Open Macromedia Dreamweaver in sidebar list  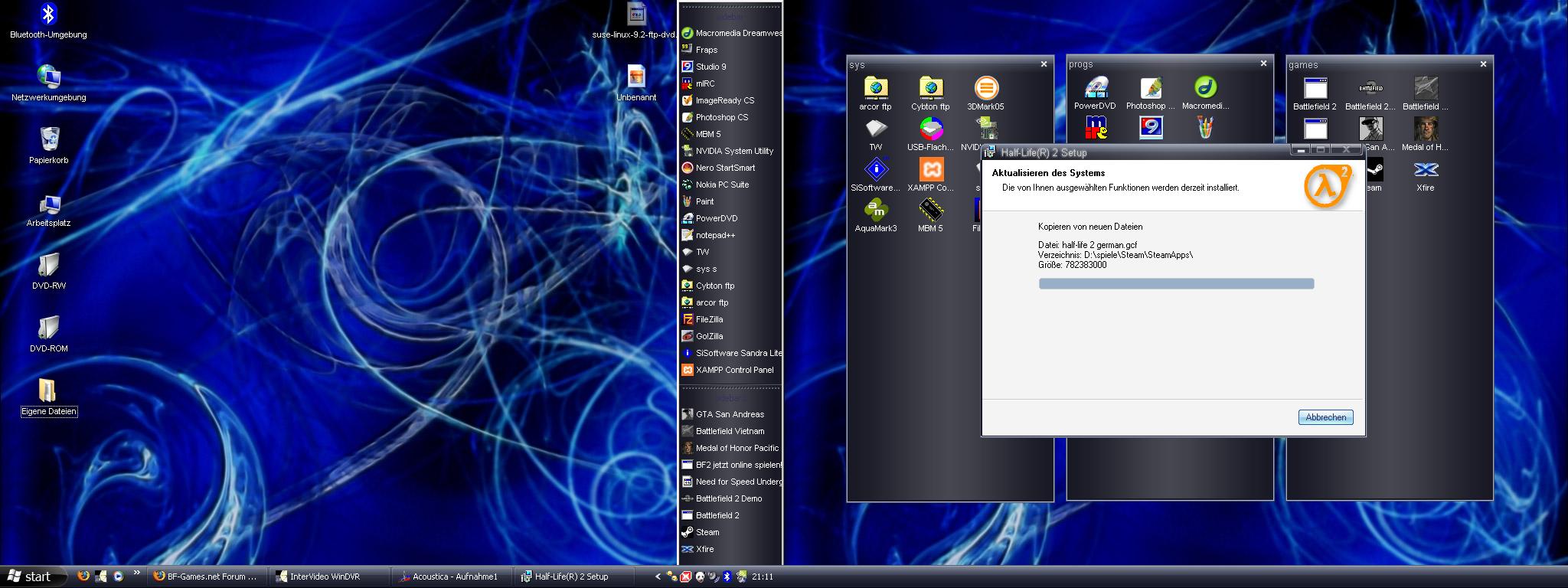tap(730, 33)
